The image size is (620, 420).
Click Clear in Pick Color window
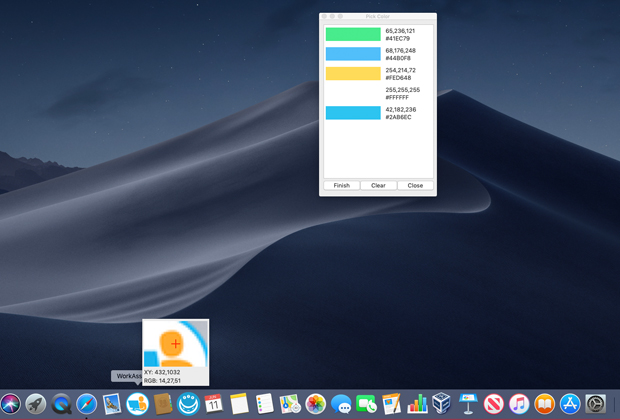click(378, 185)
